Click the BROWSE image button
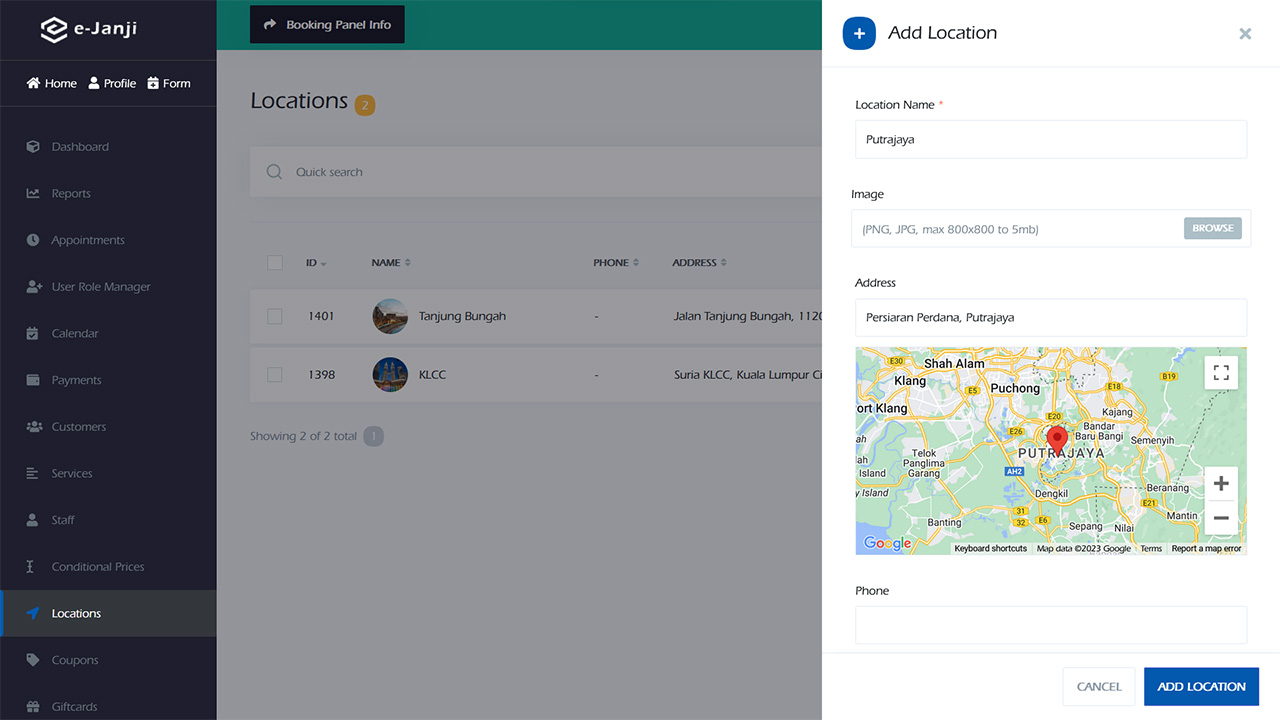The width and height of the screenshot is (1280, 720). [x=1212, y=228]
